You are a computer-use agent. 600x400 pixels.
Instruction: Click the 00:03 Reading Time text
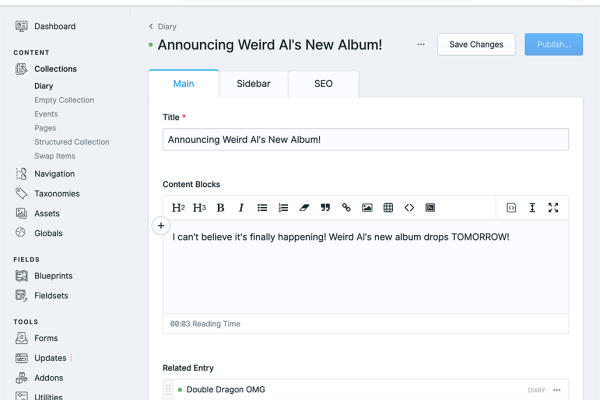coord(205,324)
